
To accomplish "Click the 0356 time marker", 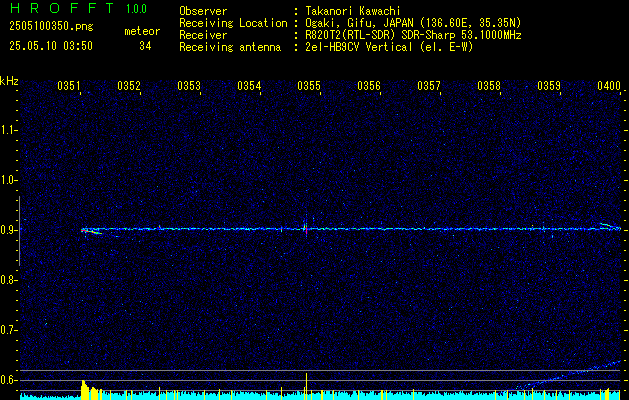I will (x=369, y=86).
